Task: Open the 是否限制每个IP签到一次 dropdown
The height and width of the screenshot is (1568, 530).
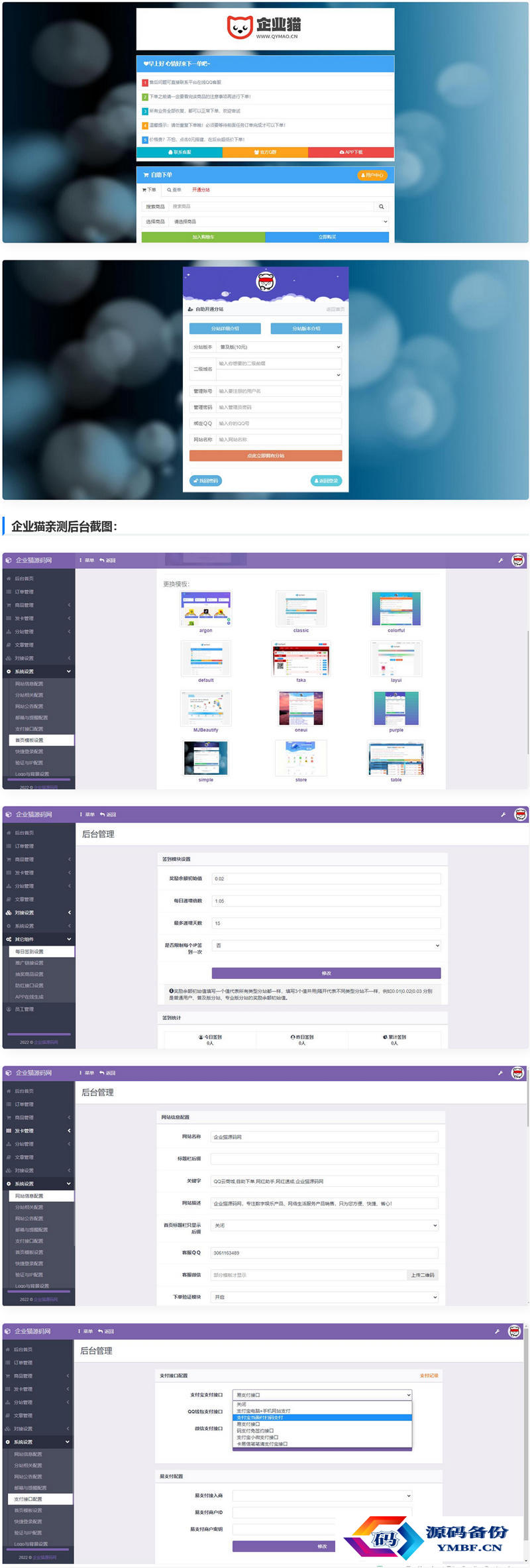Action: (x=326, y=946)
